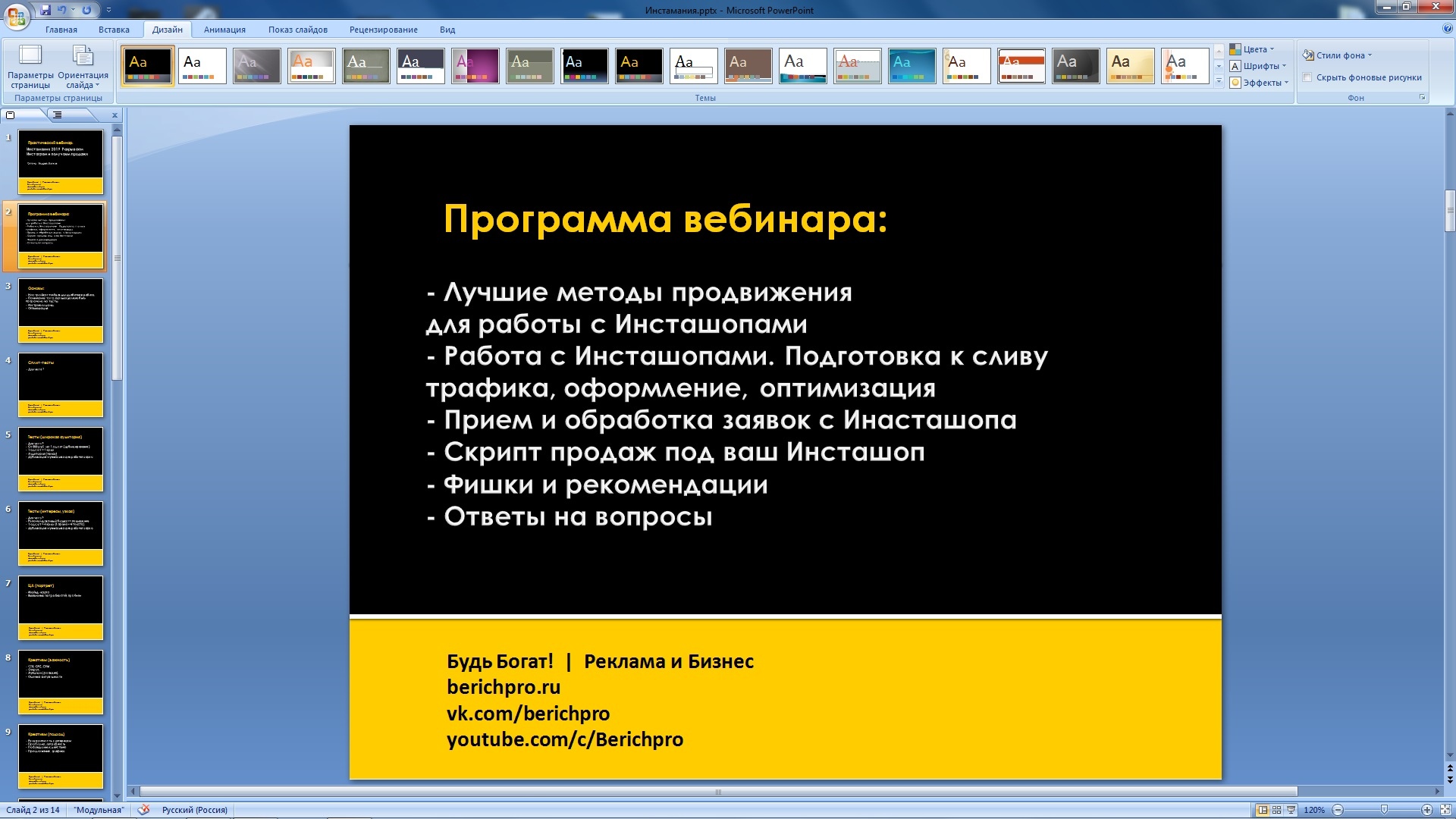Apply the orange-titled white theme
1456x819 pixels.
[312, 66]
